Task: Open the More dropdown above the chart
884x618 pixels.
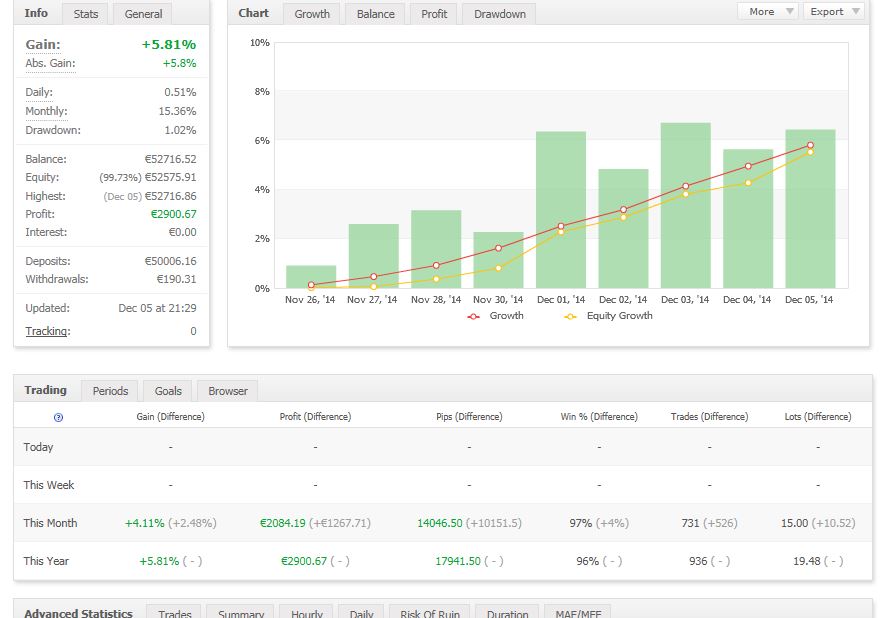Action: tap(767, 12)
